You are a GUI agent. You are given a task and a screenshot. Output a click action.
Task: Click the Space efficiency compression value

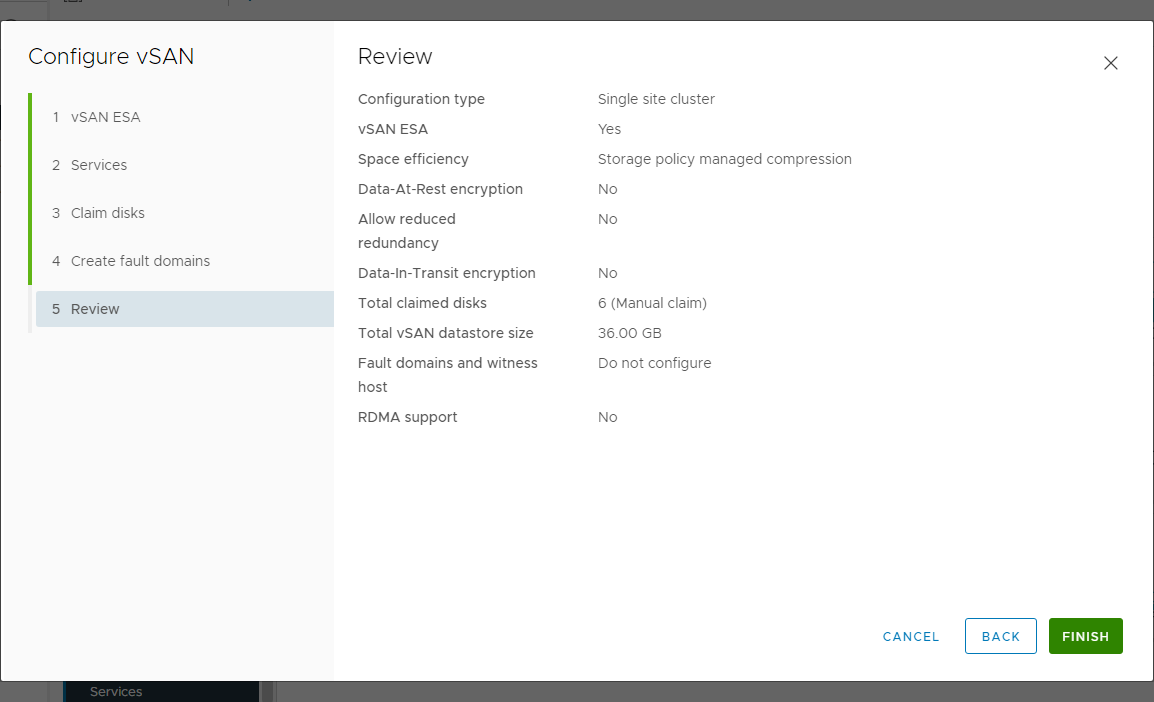(725, 159)
